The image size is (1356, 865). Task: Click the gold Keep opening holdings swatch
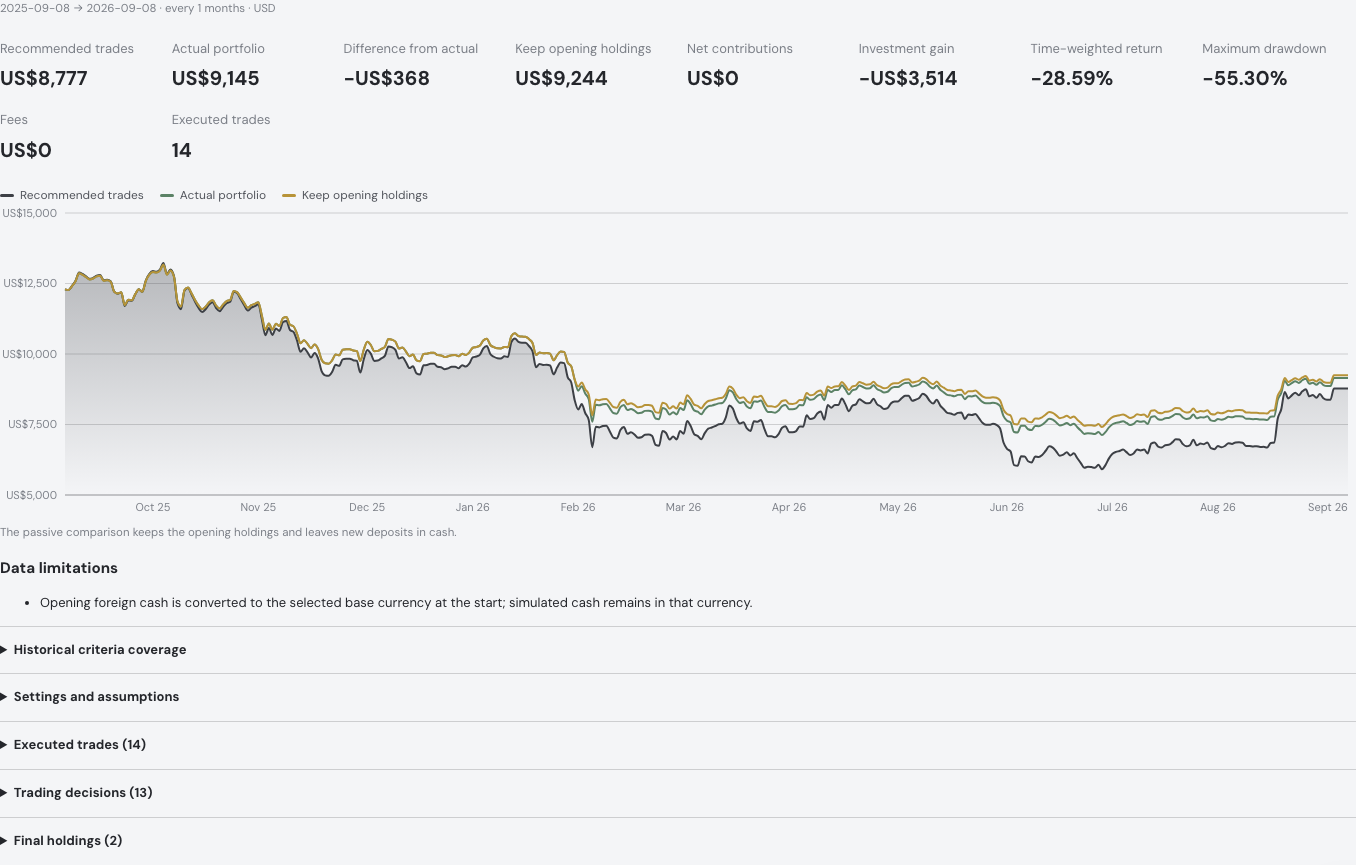(x=289, y=196)
